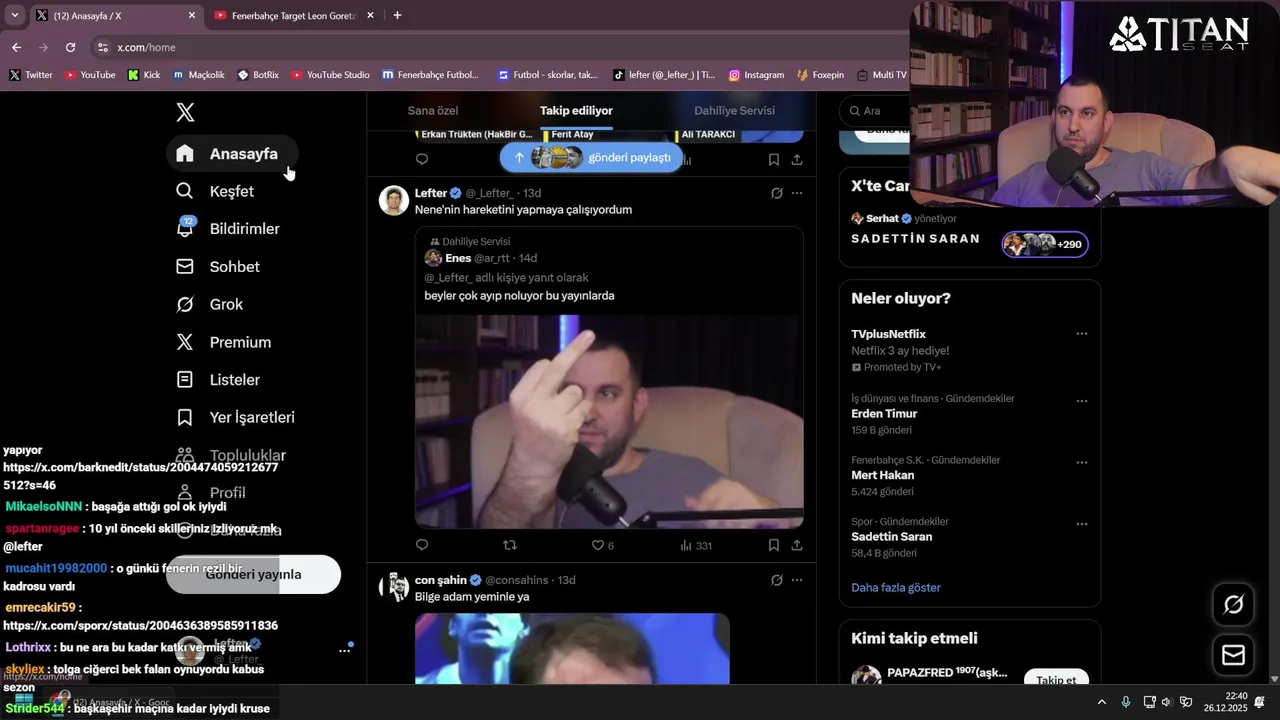
Task: Open the Erden Timur trend
Action: click(884, 414)
